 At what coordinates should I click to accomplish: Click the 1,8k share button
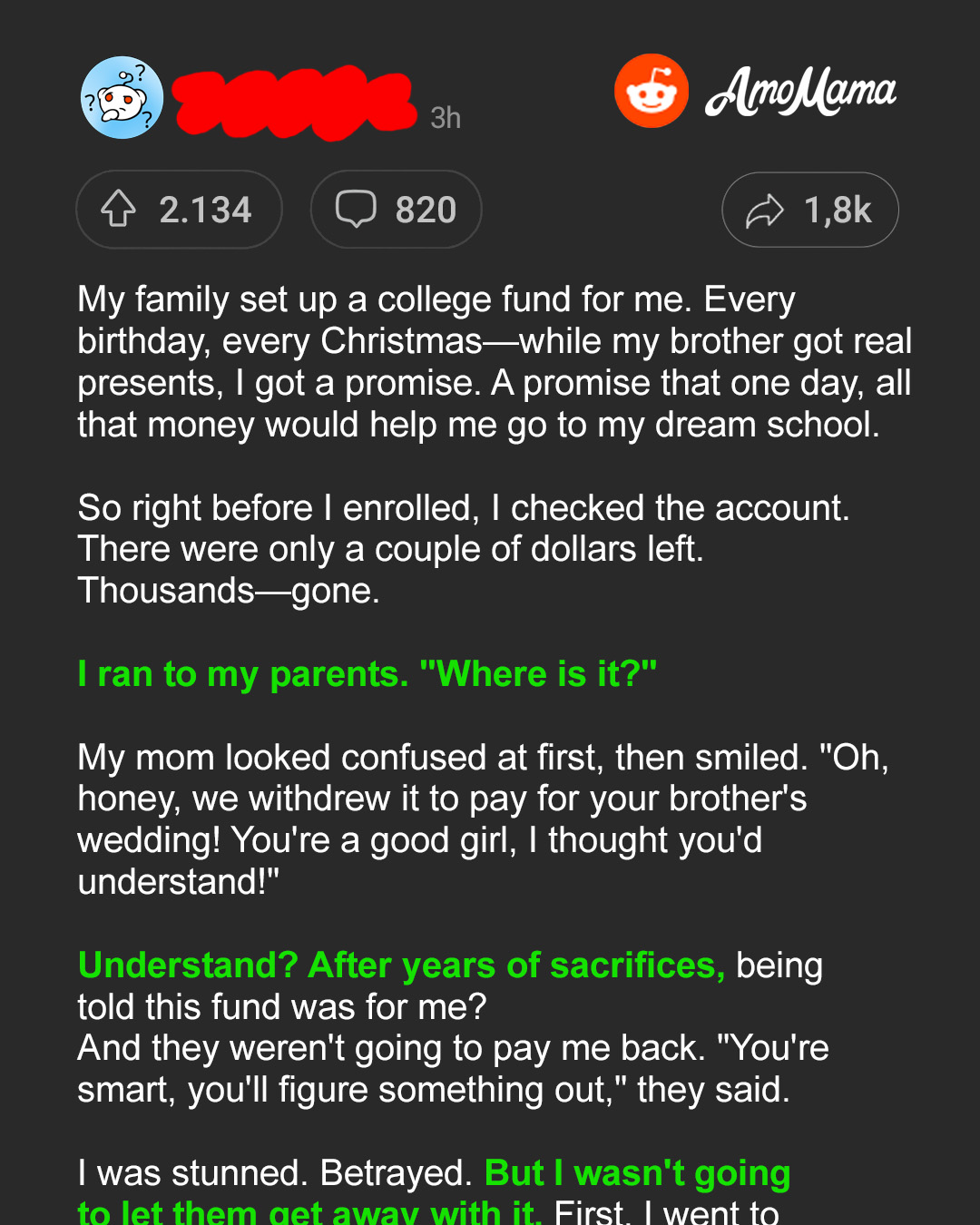click(810, 210)
